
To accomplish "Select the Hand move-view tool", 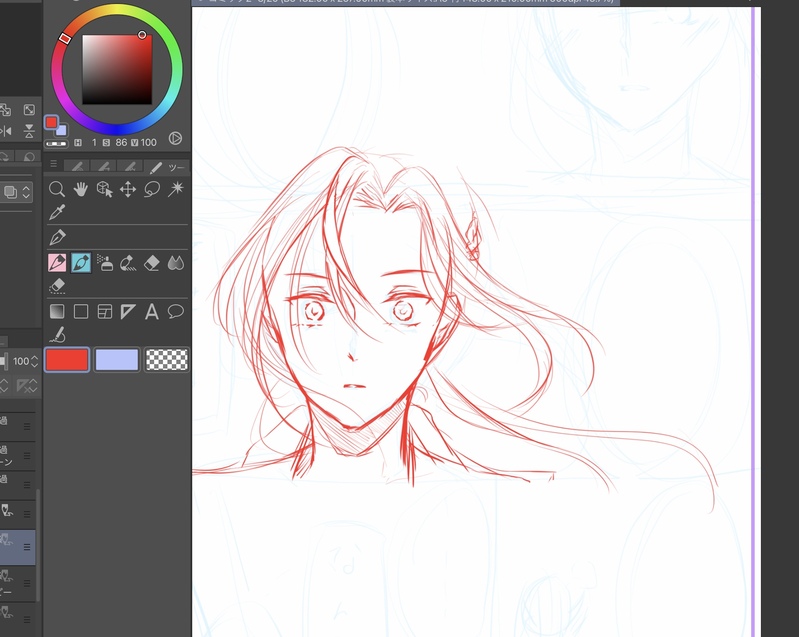I will pos(81,190).
